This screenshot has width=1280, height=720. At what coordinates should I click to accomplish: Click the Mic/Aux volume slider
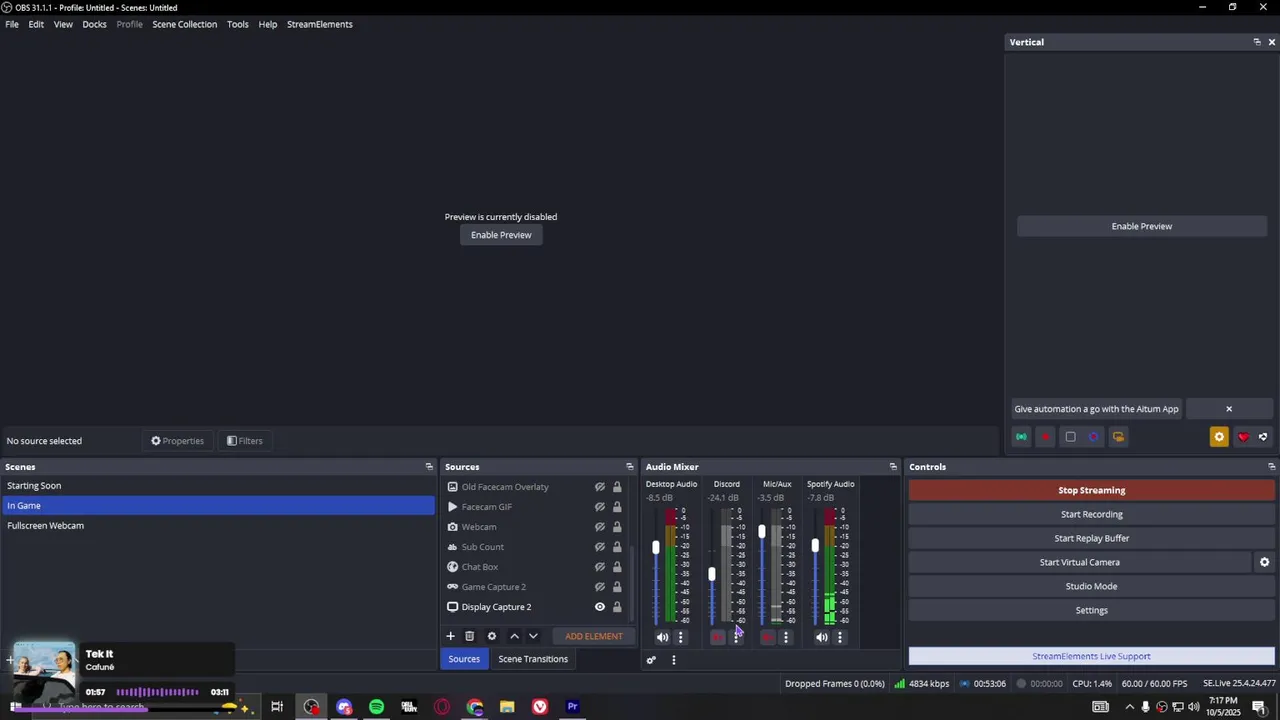pos(762,531)
